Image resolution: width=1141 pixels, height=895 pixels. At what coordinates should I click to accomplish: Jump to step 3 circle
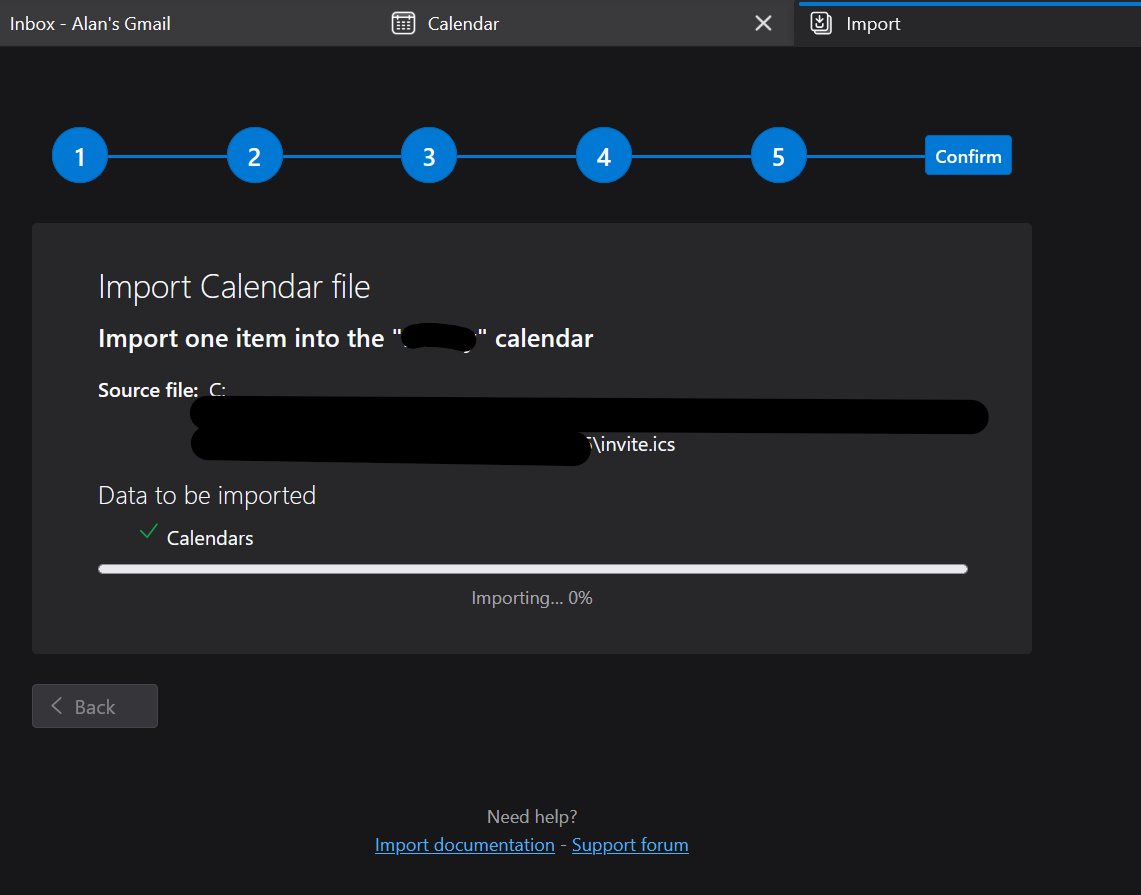pos(429,156)
